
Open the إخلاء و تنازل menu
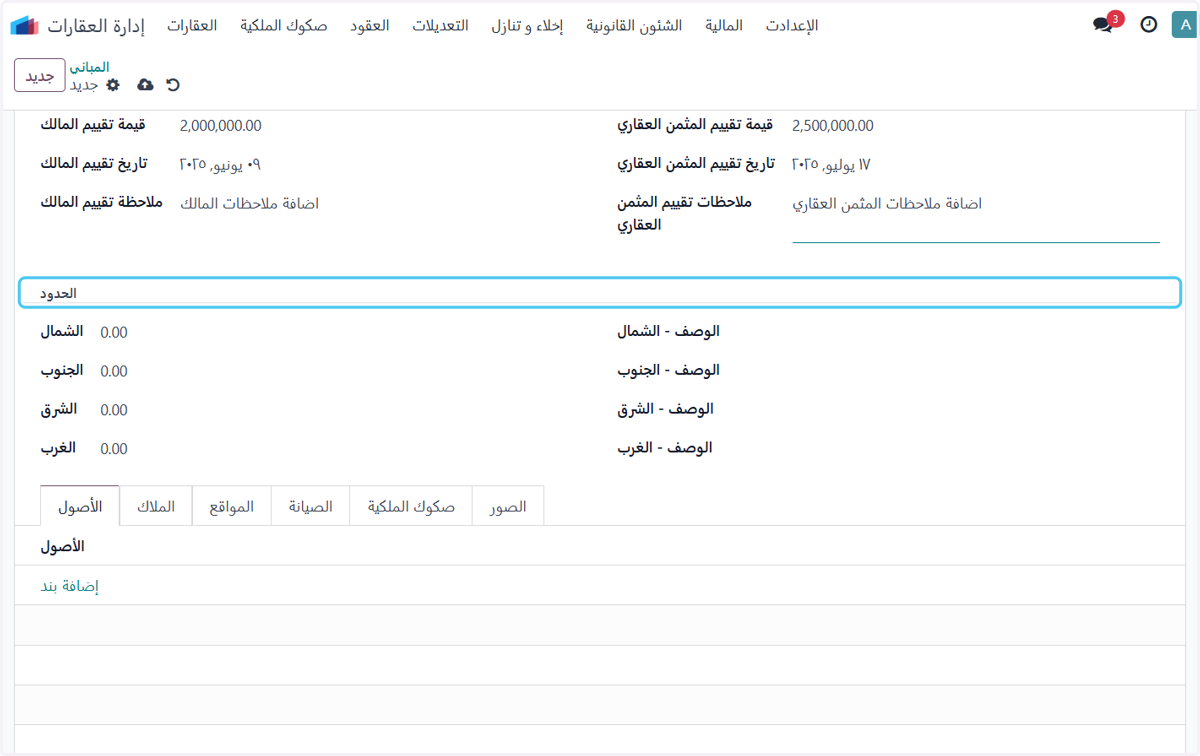tap(527, 26)
